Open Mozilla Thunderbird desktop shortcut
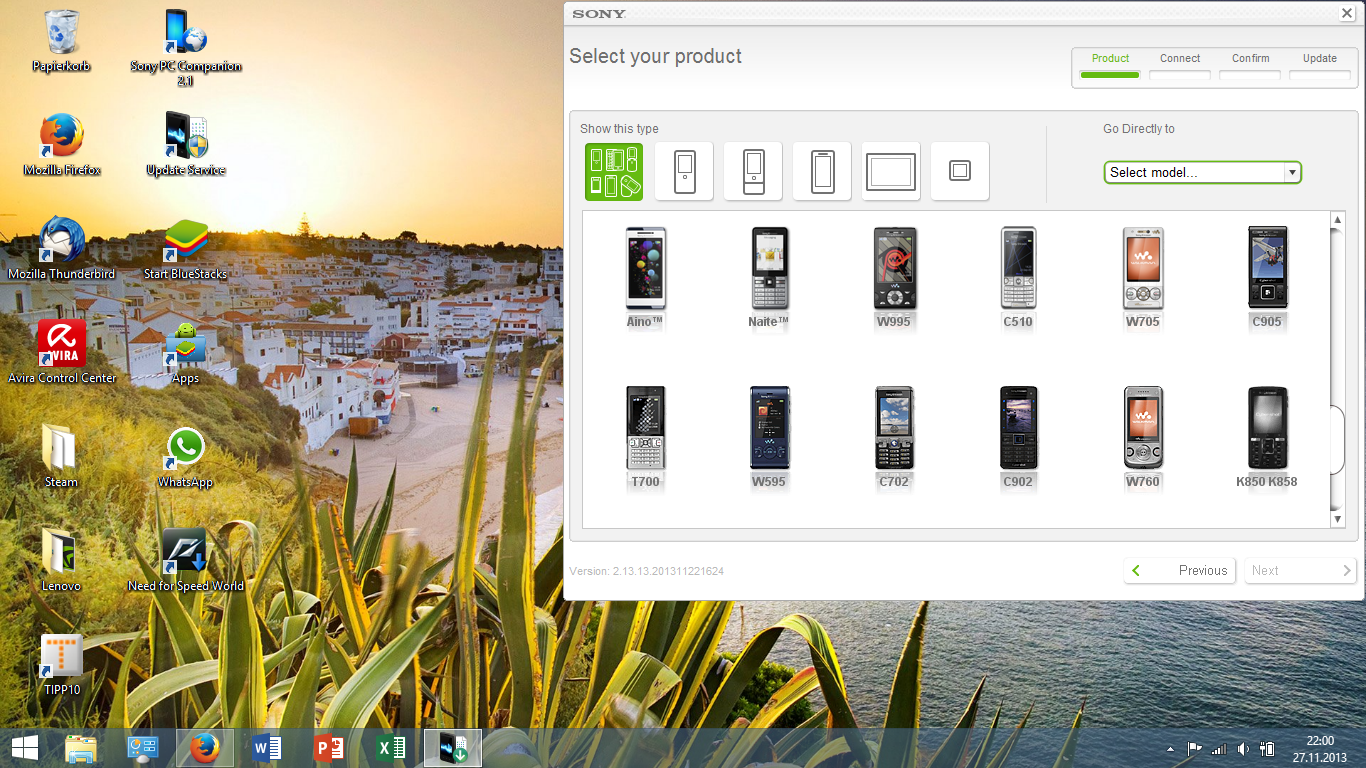The image size is (1366, 768). click(62, 248)
